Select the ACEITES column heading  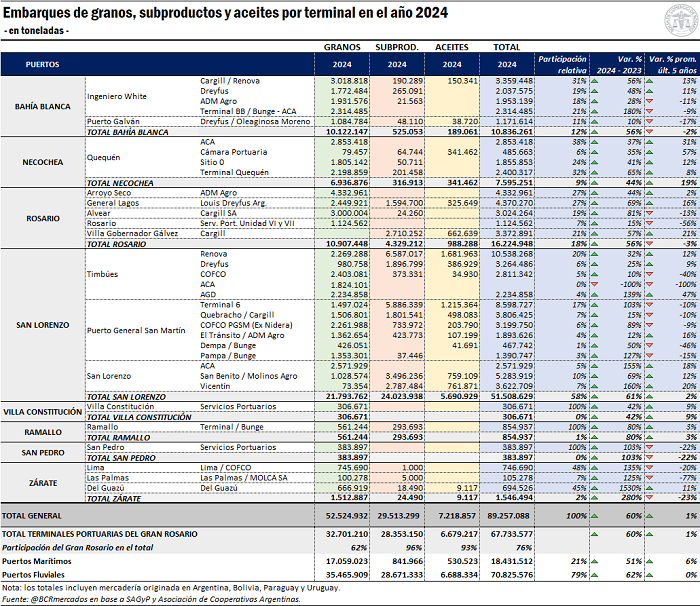click(x=452, y=47)
